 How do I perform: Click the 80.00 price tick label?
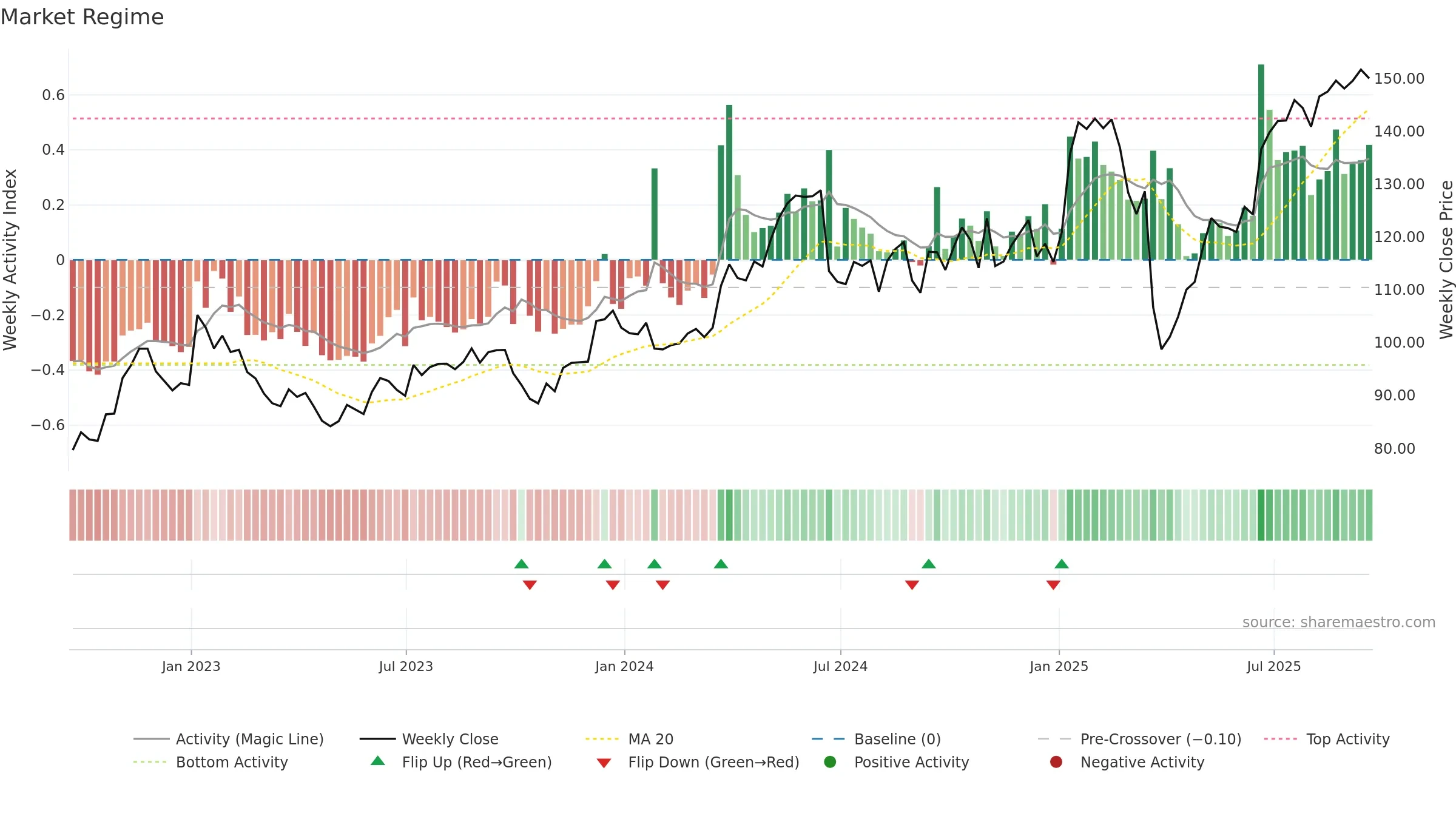(x=1395, y=449)
